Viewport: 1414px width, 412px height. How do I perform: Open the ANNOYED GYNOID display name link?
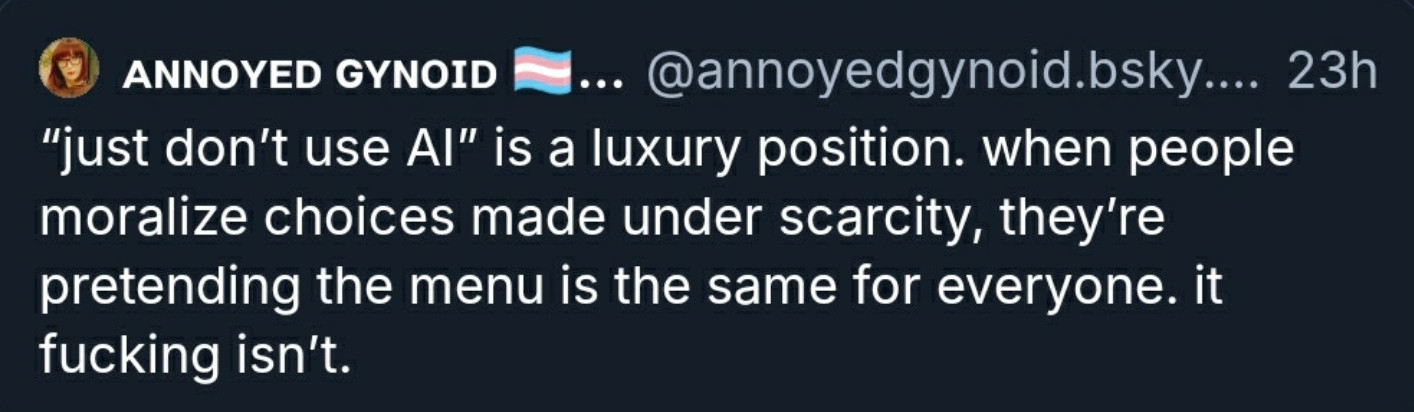tap(309, 73)
